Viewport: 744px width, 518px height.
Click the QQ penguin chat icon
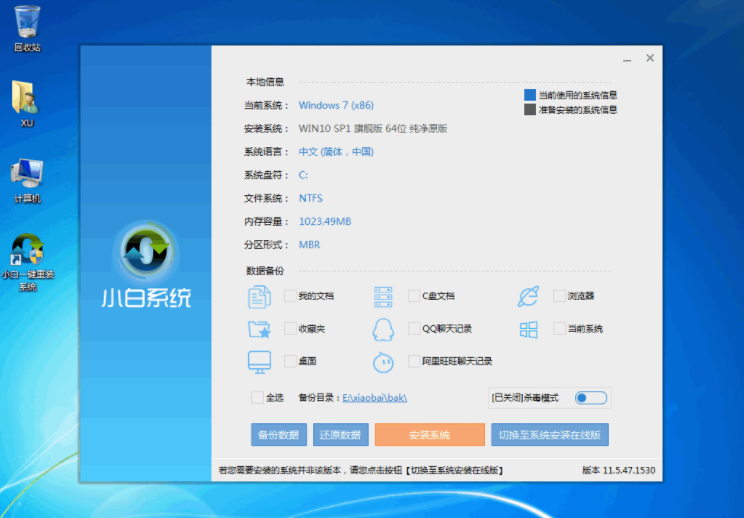click(383, 329)
